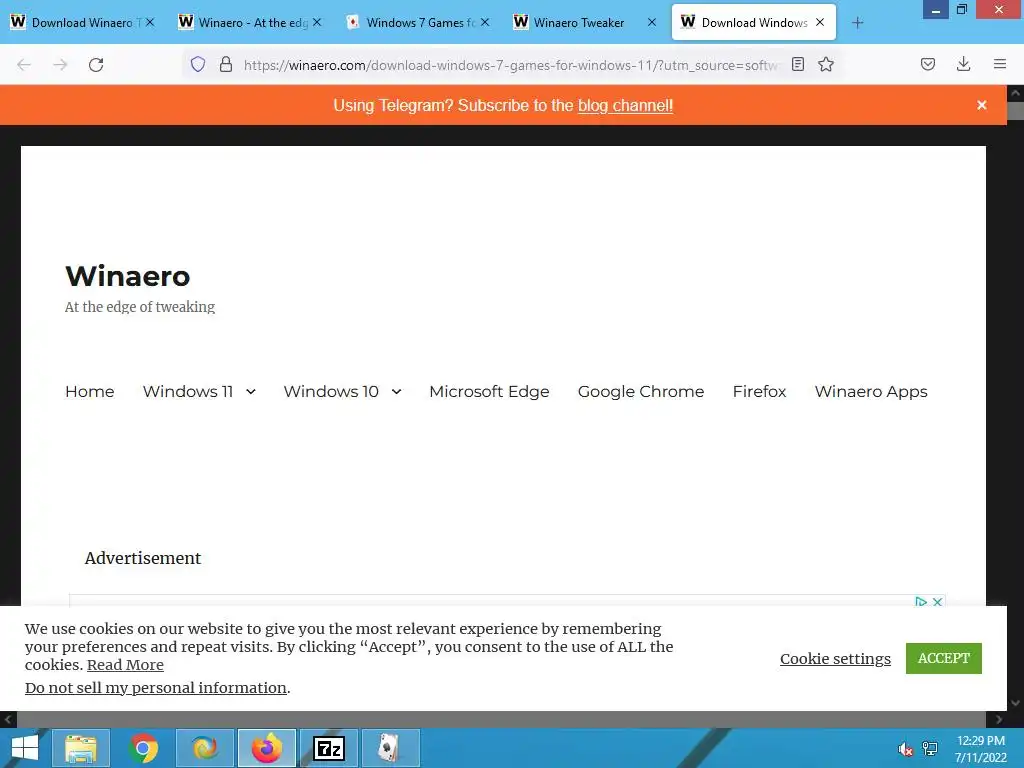The image size is (1024, 768).
Task: Open the Solitaire cards taskbar icon
Action: [x=391, y=748]
